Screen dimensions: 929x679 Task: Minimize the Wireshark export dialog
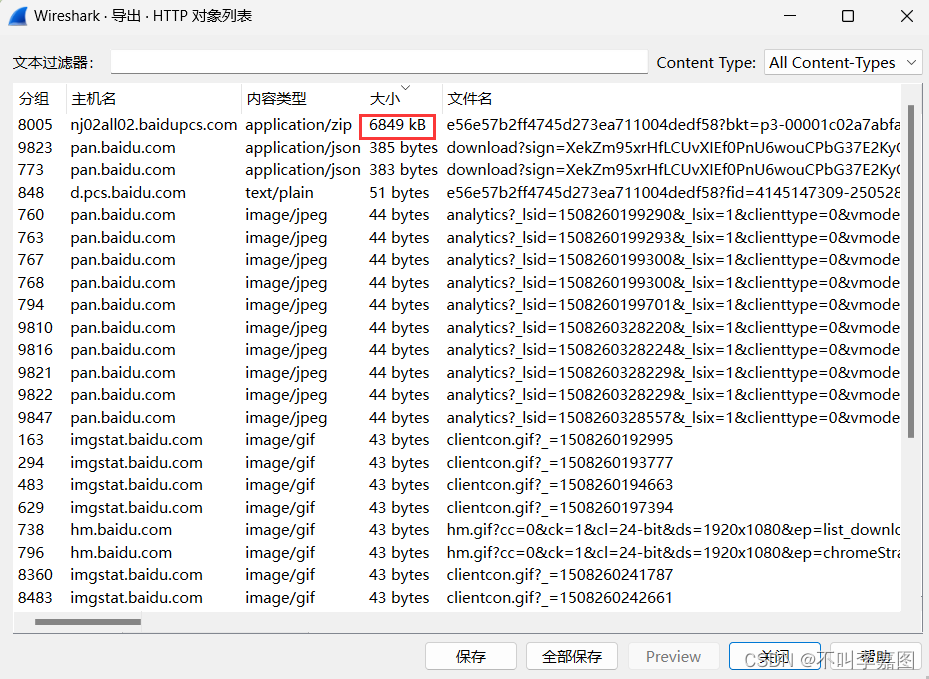tap(790, 16)
